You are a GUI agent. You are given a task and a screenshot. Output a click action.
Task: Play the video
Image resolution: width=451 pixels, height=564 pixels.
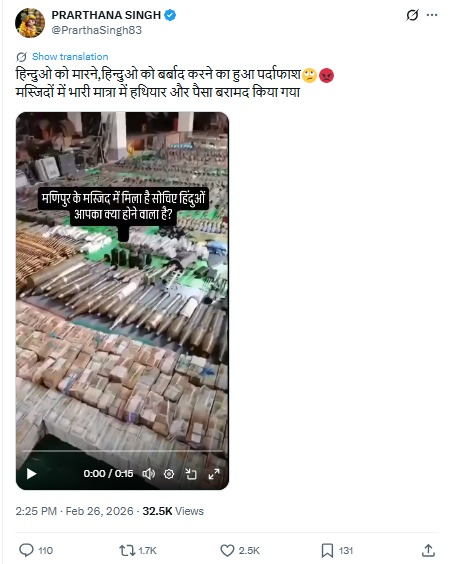(32, 474)
